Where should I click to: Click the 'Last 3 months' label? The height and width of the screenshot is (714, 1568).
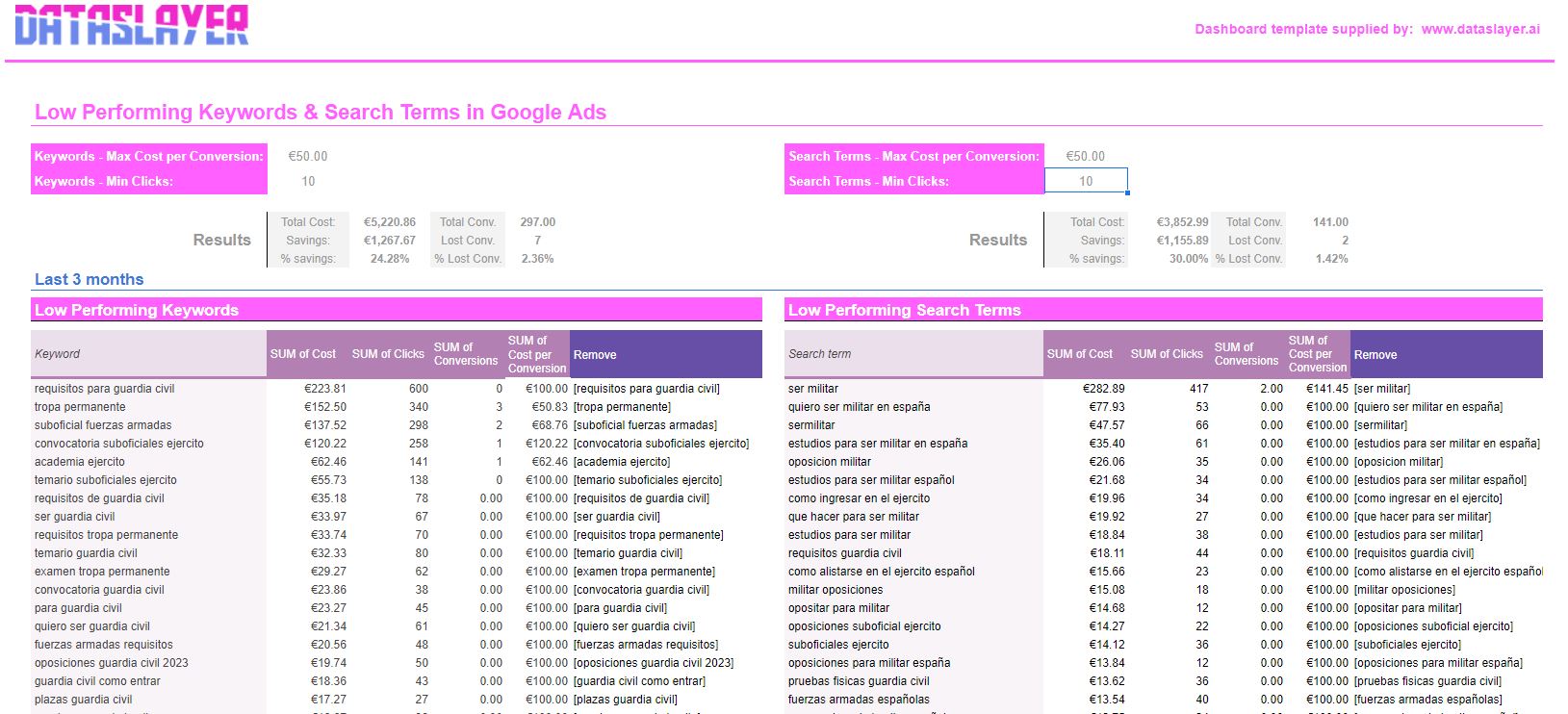(x=89, y=280)
